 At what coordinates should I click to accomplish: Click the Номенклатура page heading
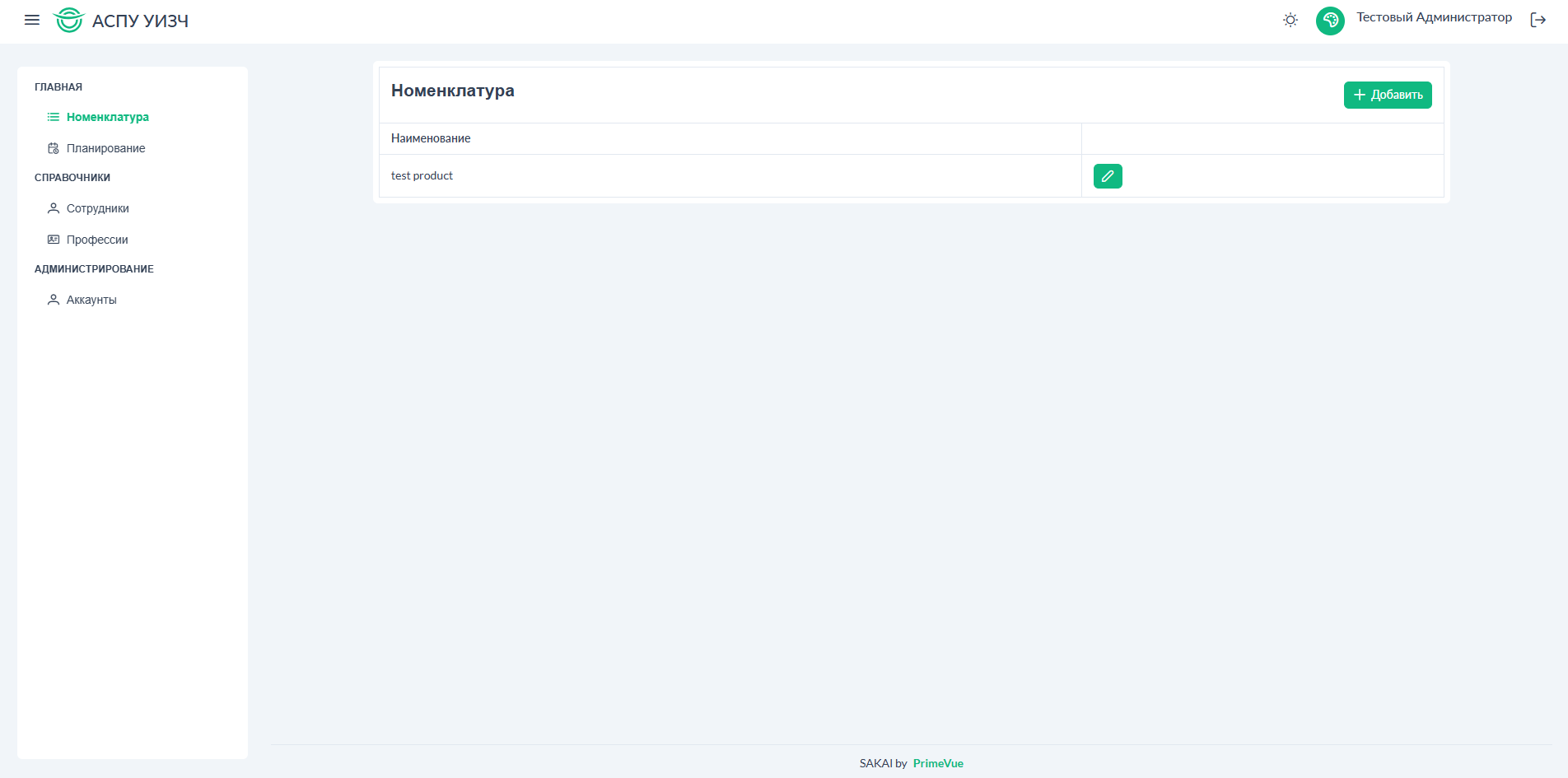click(452, 91)
